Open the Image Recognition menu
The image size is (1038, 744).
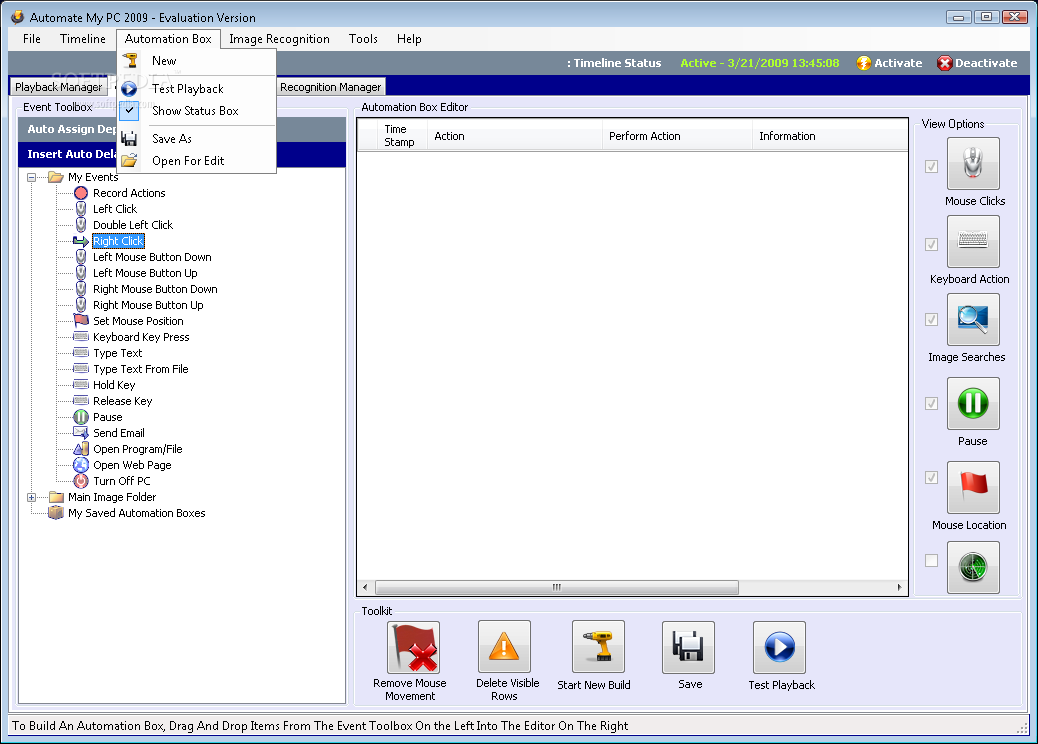click(x=279, y=39)
